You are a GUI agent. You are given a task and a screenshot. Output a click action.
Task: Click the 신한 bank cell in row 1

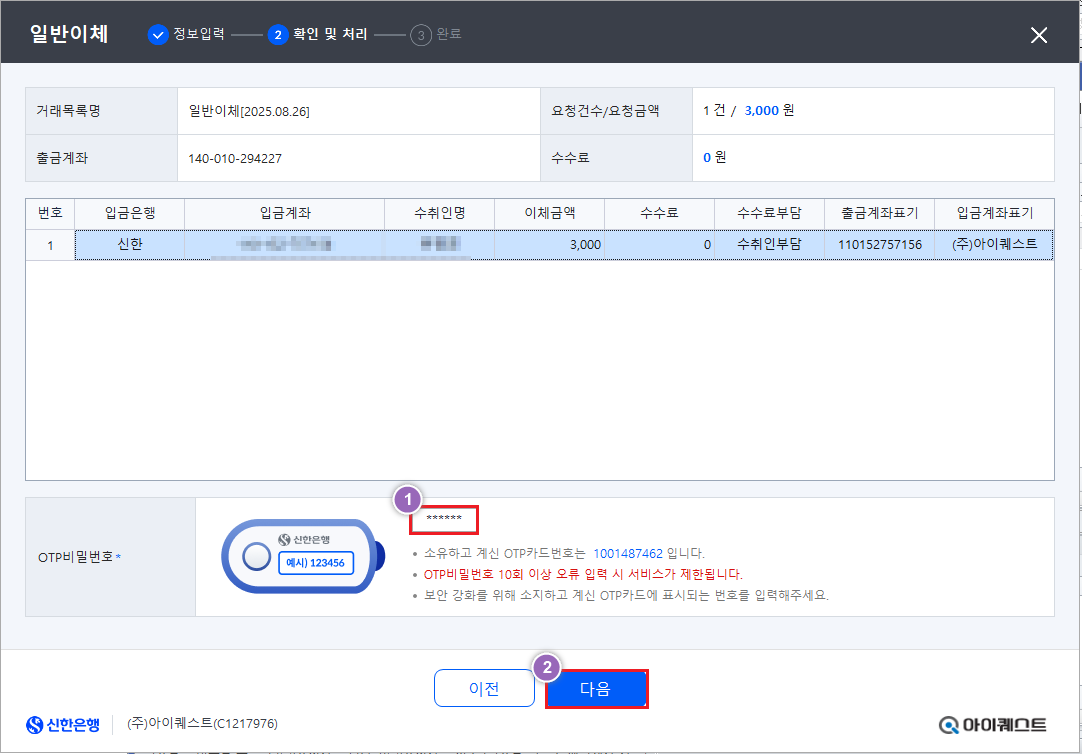tap(130, 244)
